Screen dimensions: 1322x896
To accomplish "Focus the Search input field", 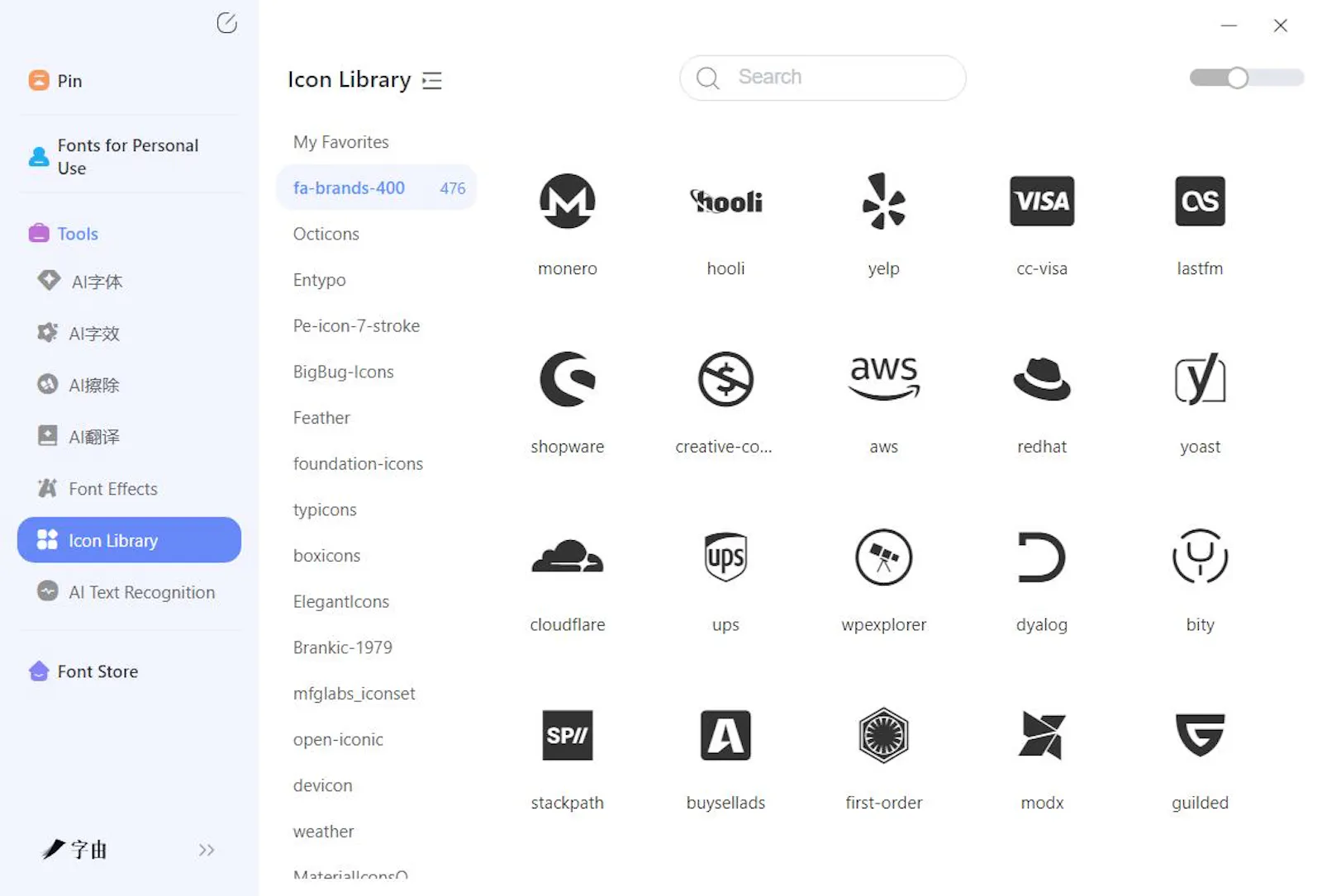I will (823, 78).
